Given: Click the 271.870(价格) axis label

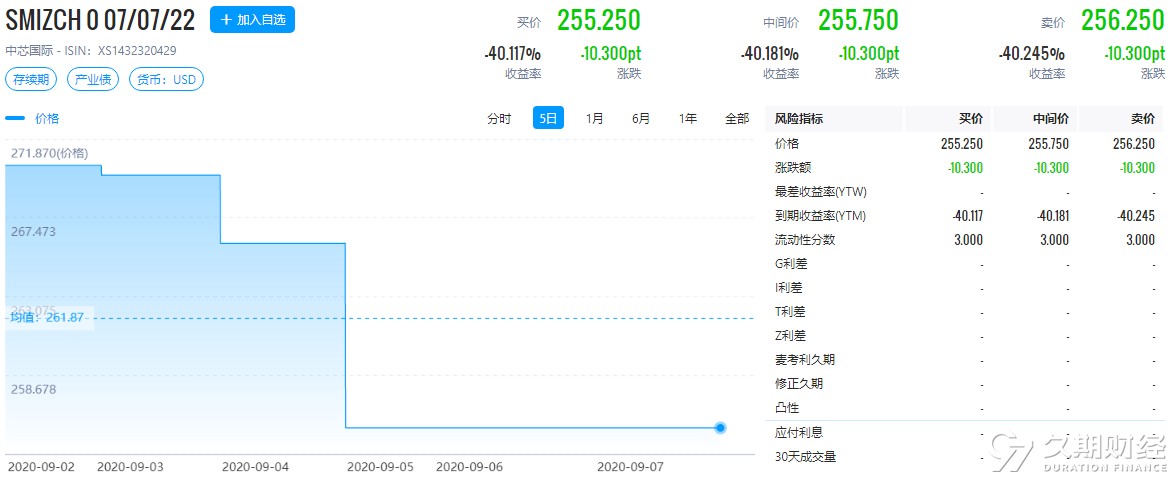Looking at the screenshot, I should (x=49, y=153).
